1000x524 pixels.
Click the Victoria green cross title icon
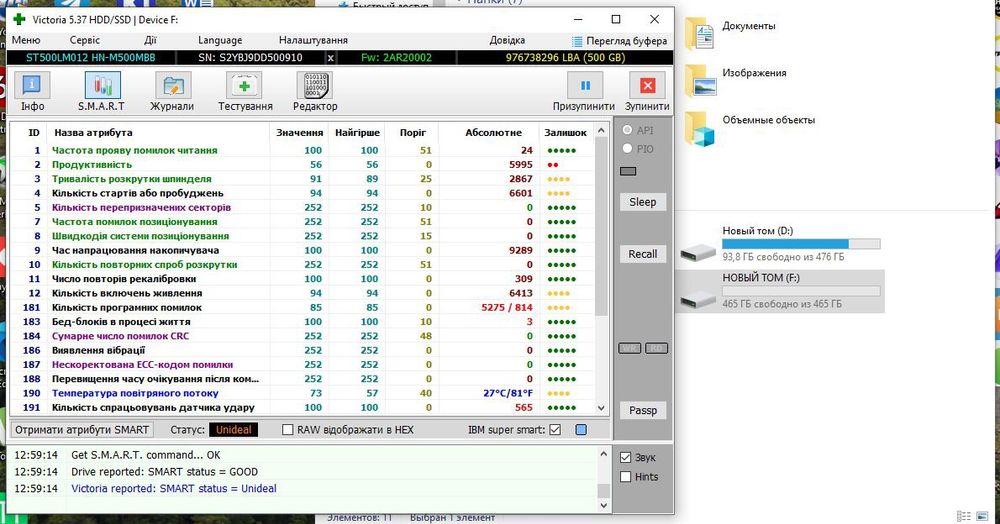pyautogui.click(x=19, y=19)
